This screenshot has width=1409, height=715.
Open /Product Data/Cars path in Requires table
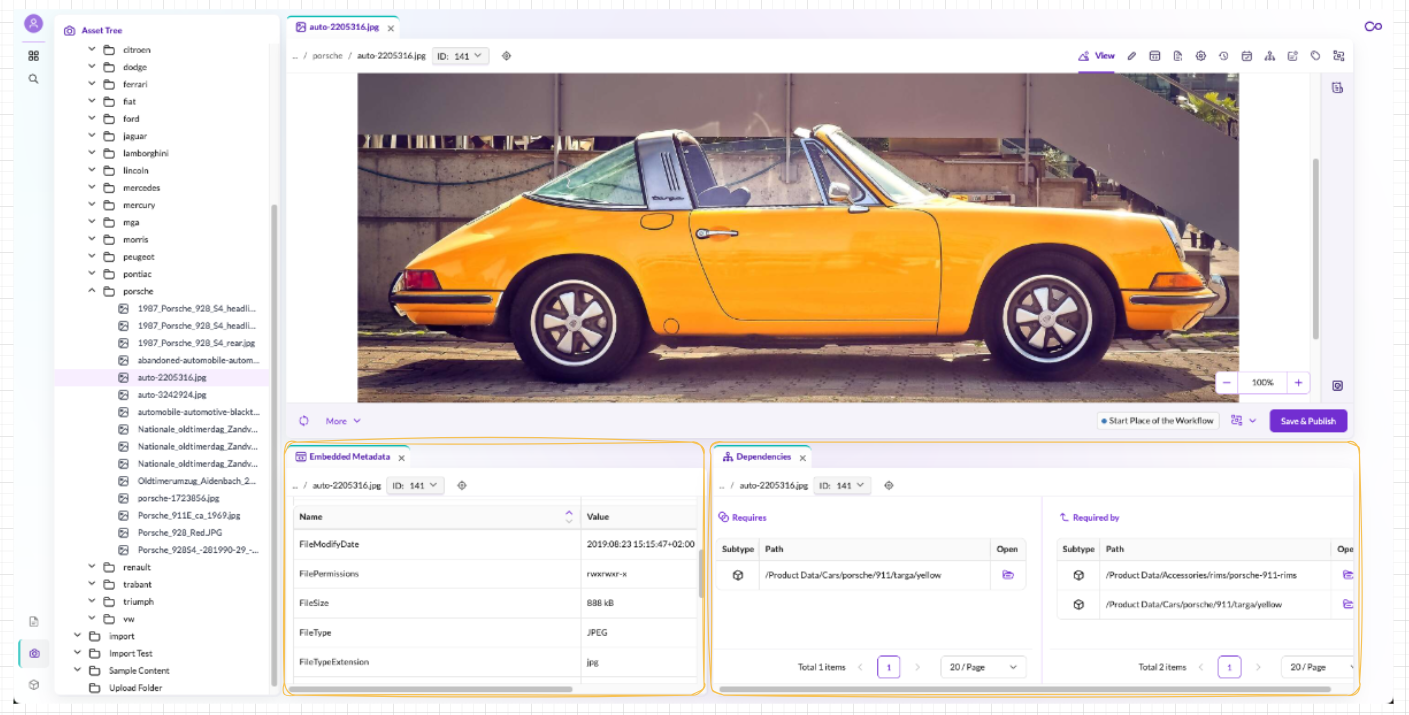1007,575
